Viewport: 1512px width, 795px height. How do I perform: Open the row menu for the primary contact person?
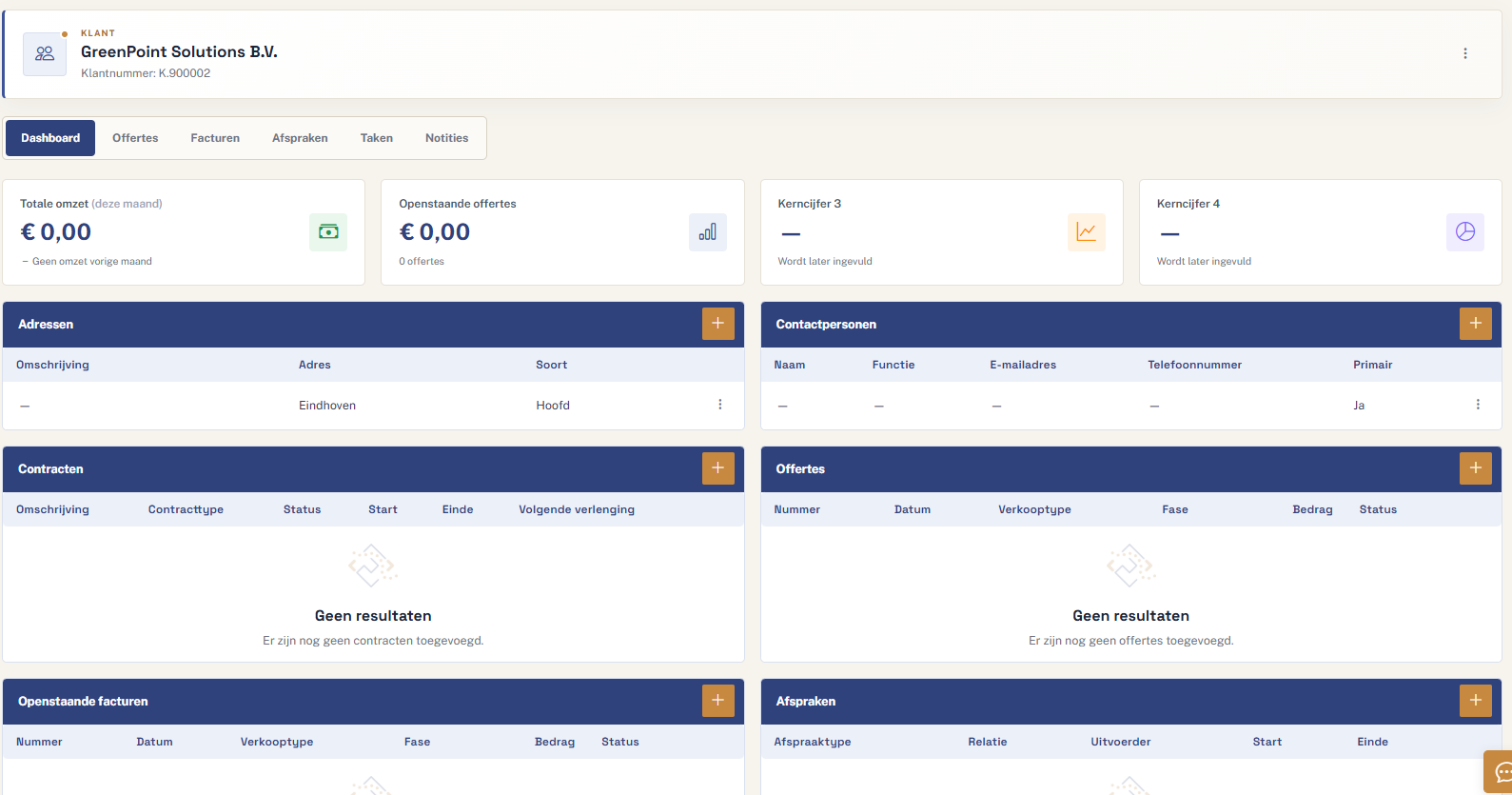[1478, 405]
